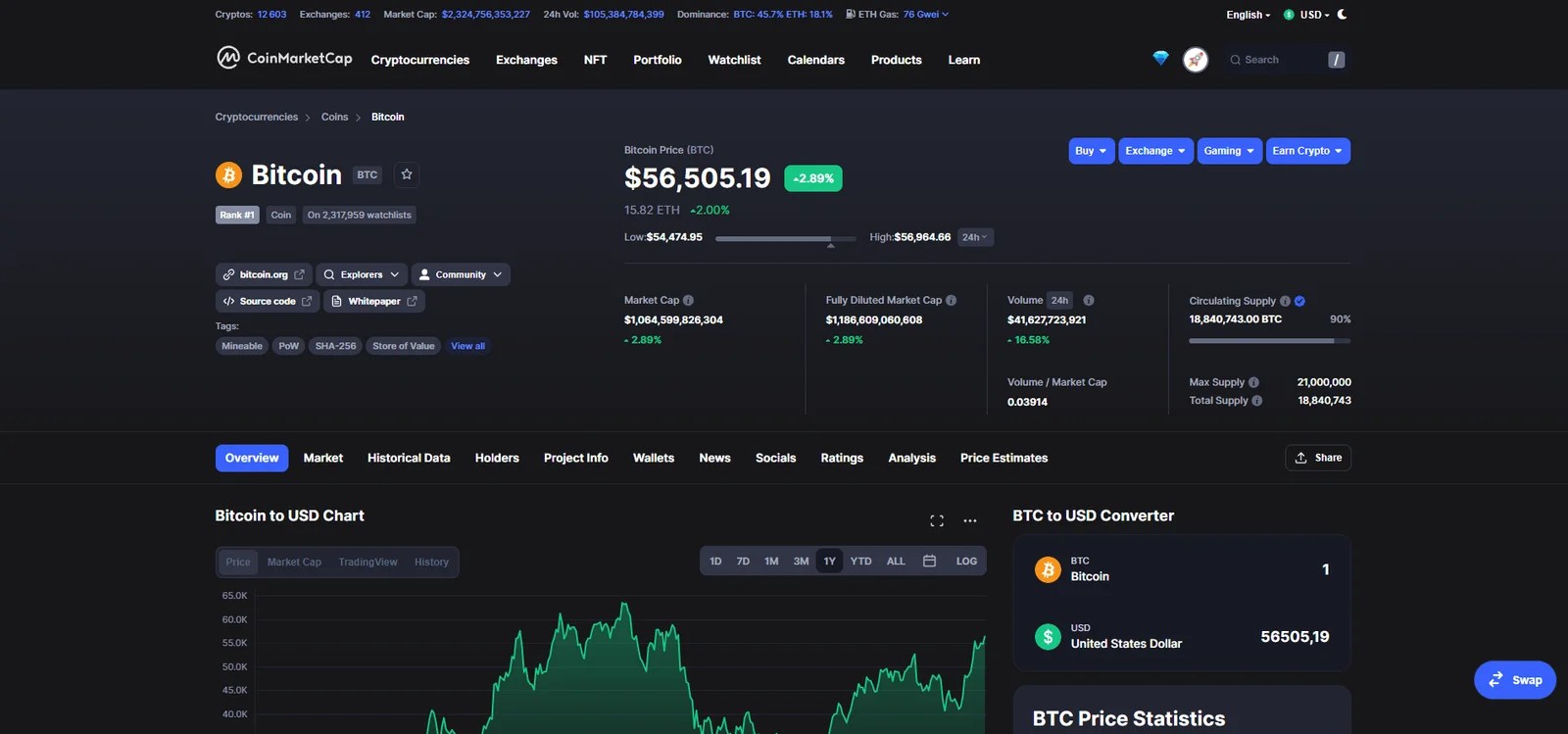
Task: Set chart range to 1D
Action: pyautogui.click(x=715, y=562)
